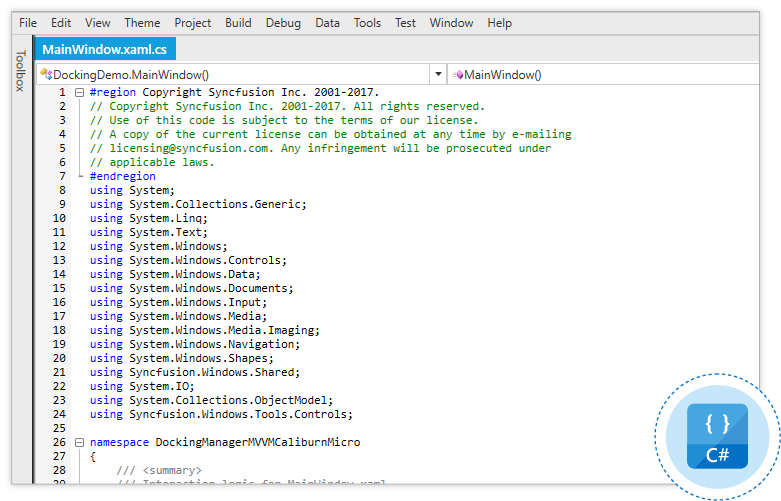Open the Project menu
This screenshot has height=501, width=781.
click(x=193, y=23)
